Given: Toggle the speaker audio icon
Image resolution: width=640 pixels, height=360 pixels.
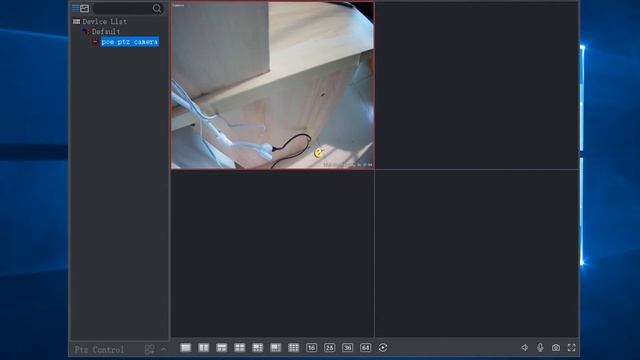Looking at the screenshot, I should click(x=524, y=348).
